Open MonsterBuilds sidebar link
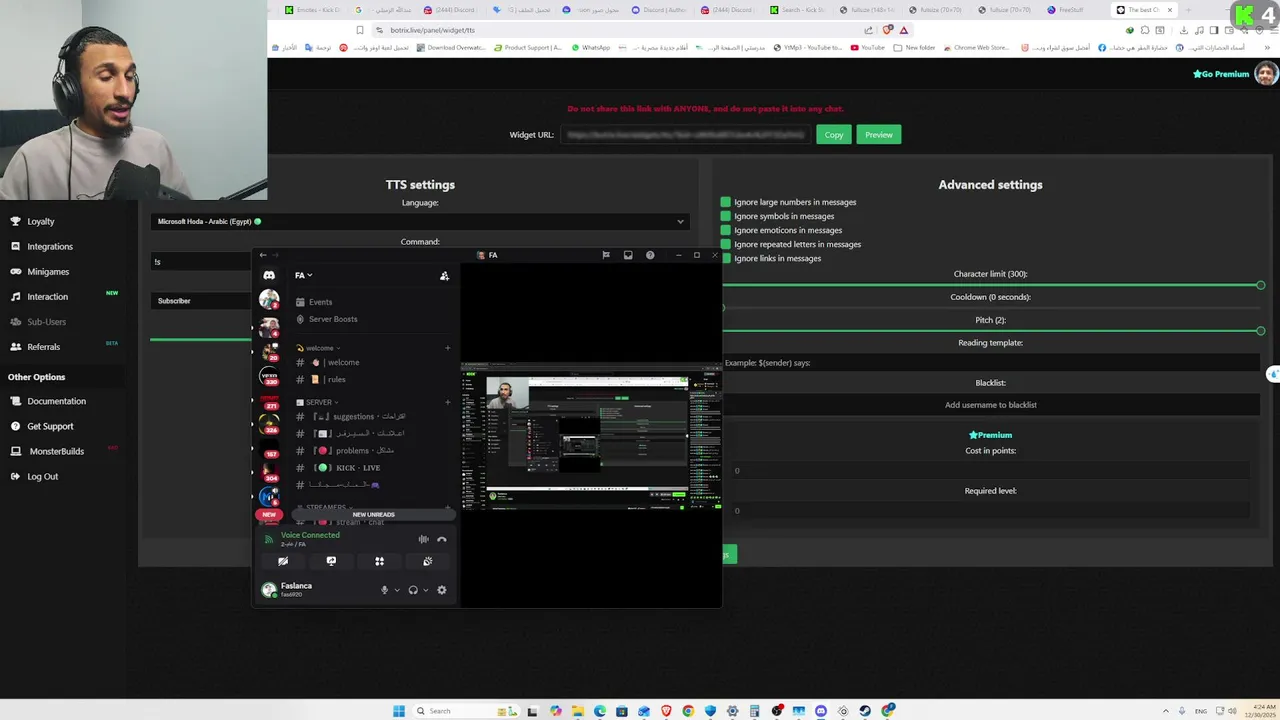Image resolution: width=1280 pixels, height=720 pixels. (x=56, y=451)
